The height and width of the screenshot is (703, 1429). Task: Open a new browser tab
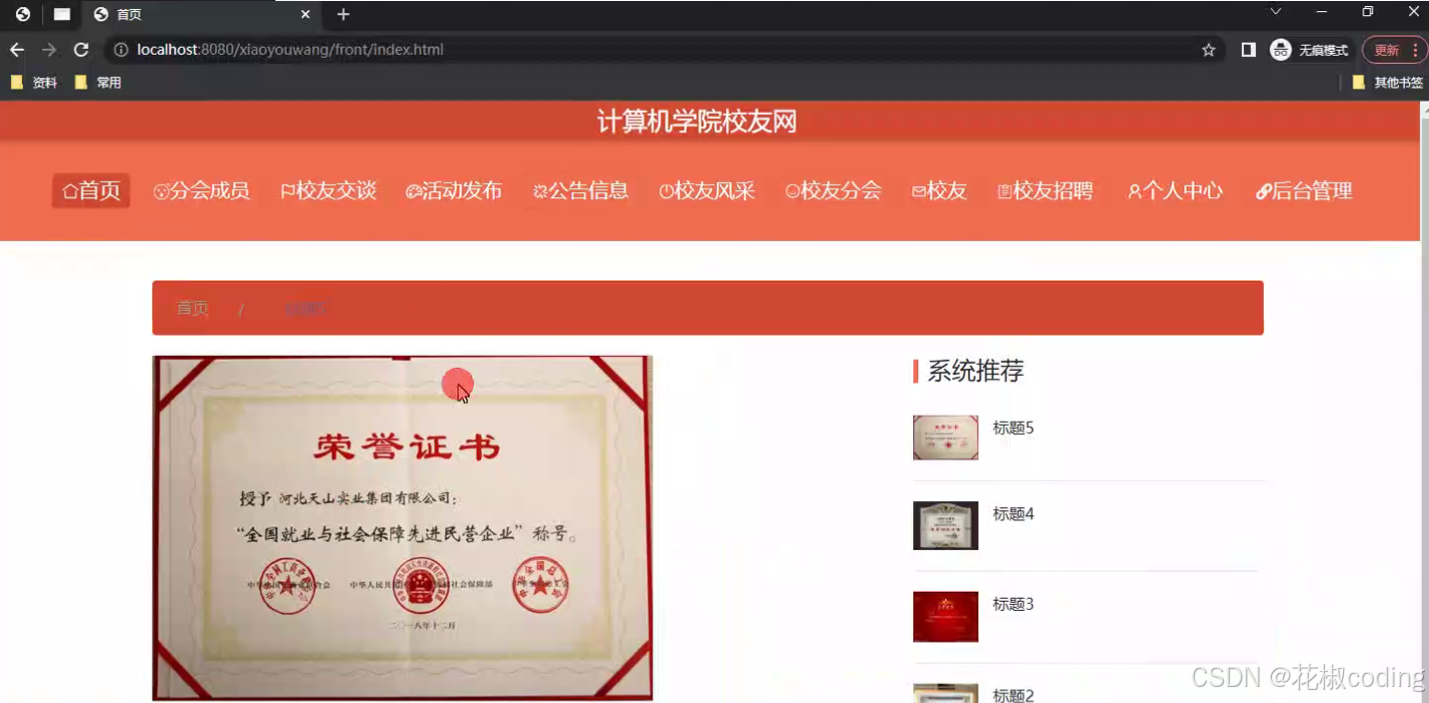[x=342, y=14]
